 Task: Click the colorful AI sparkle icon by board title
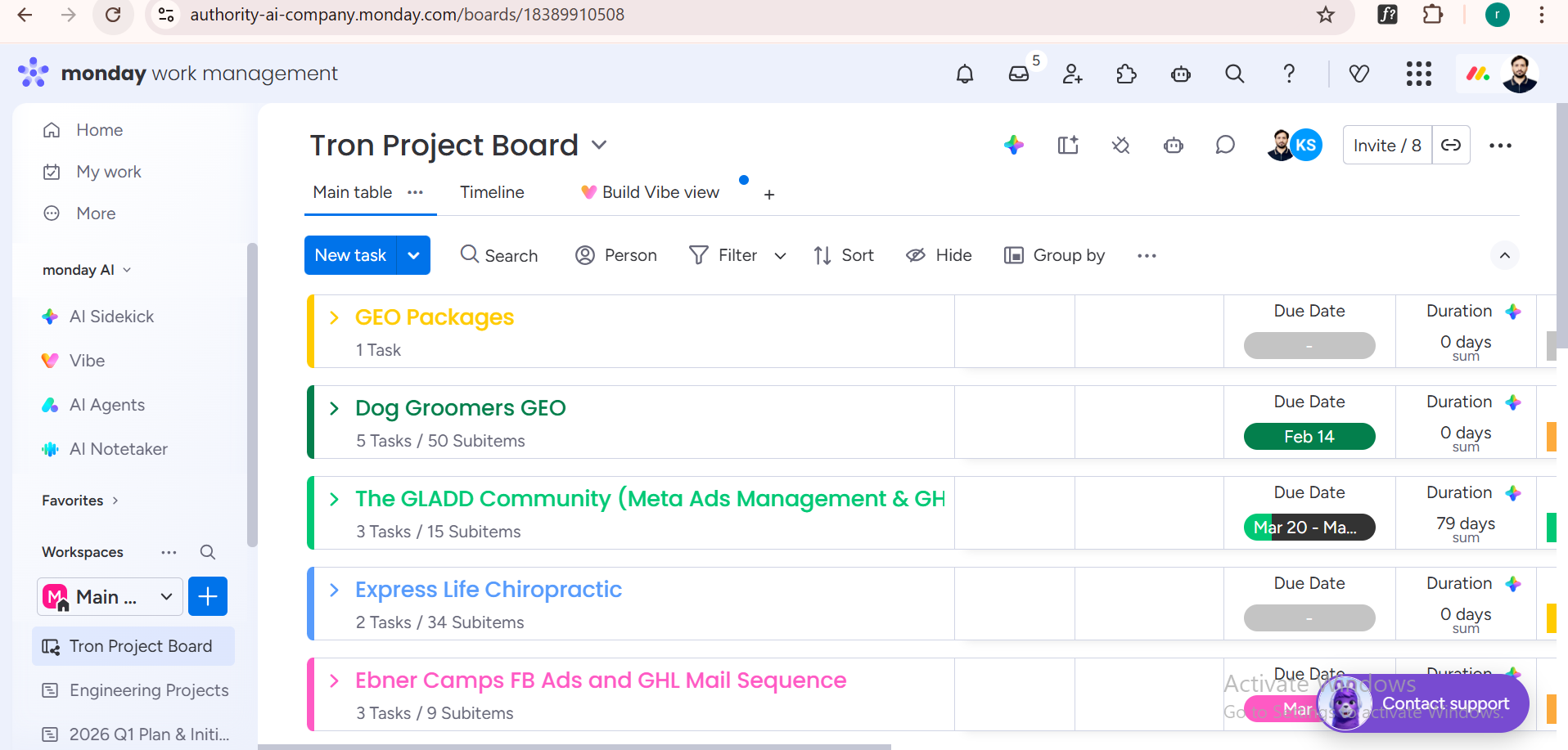pyautogui.click(x=1014, y=146)
